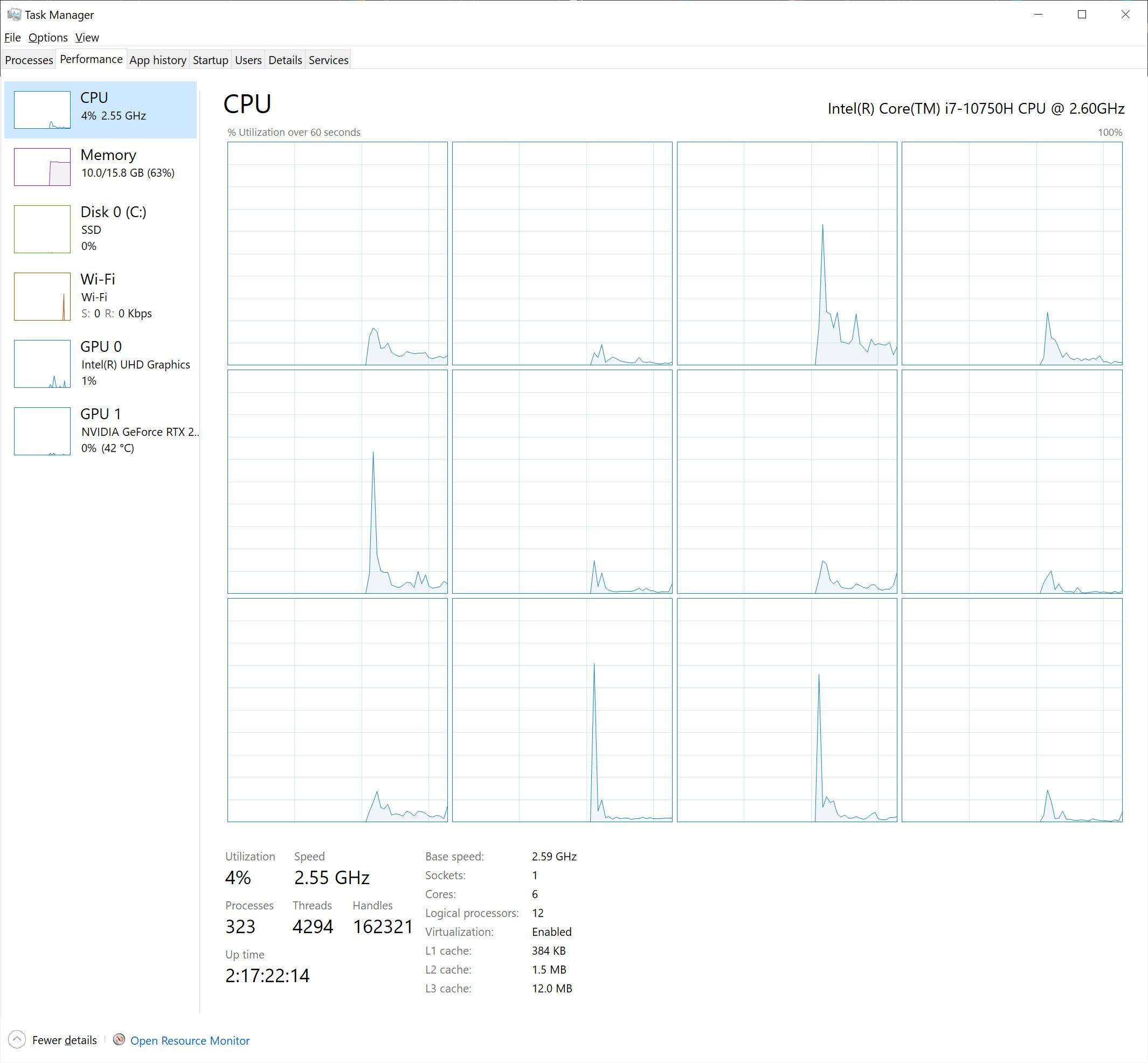
Task: Click the Open Resource Monitor link
Action: coord(190,1040)
